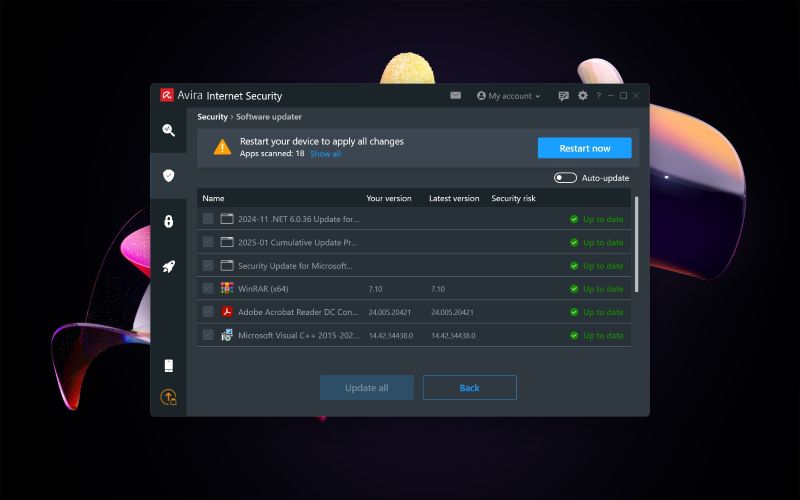The image size is (800, 500).
Task: Open the Status scan sidebar icon
Action: click(x=168, y=130)
